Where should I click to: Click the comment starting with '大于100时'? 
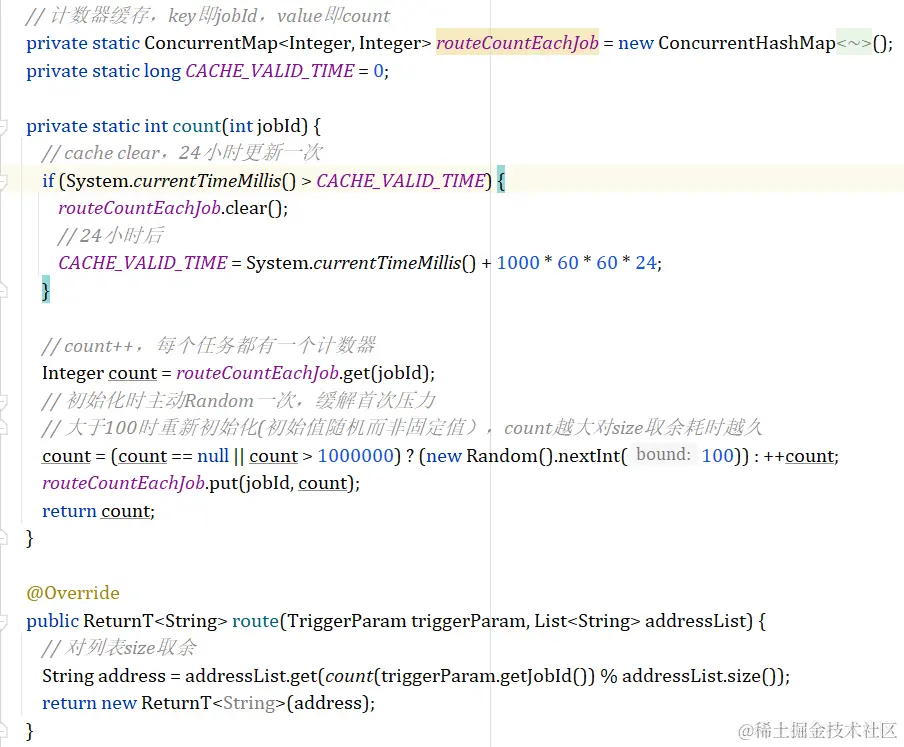pos(402,428)
